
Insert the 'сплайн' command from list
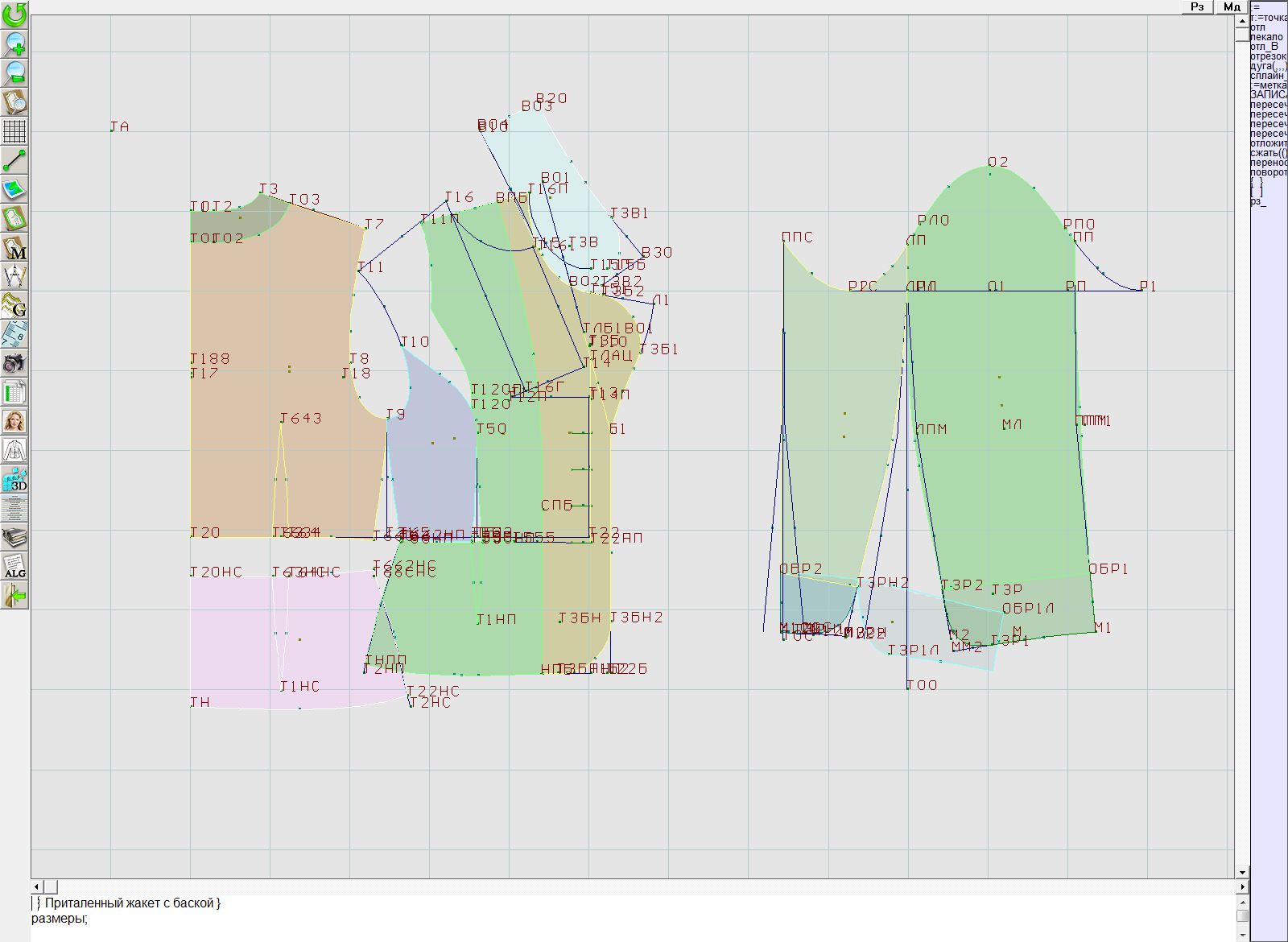click(1267, 76)
